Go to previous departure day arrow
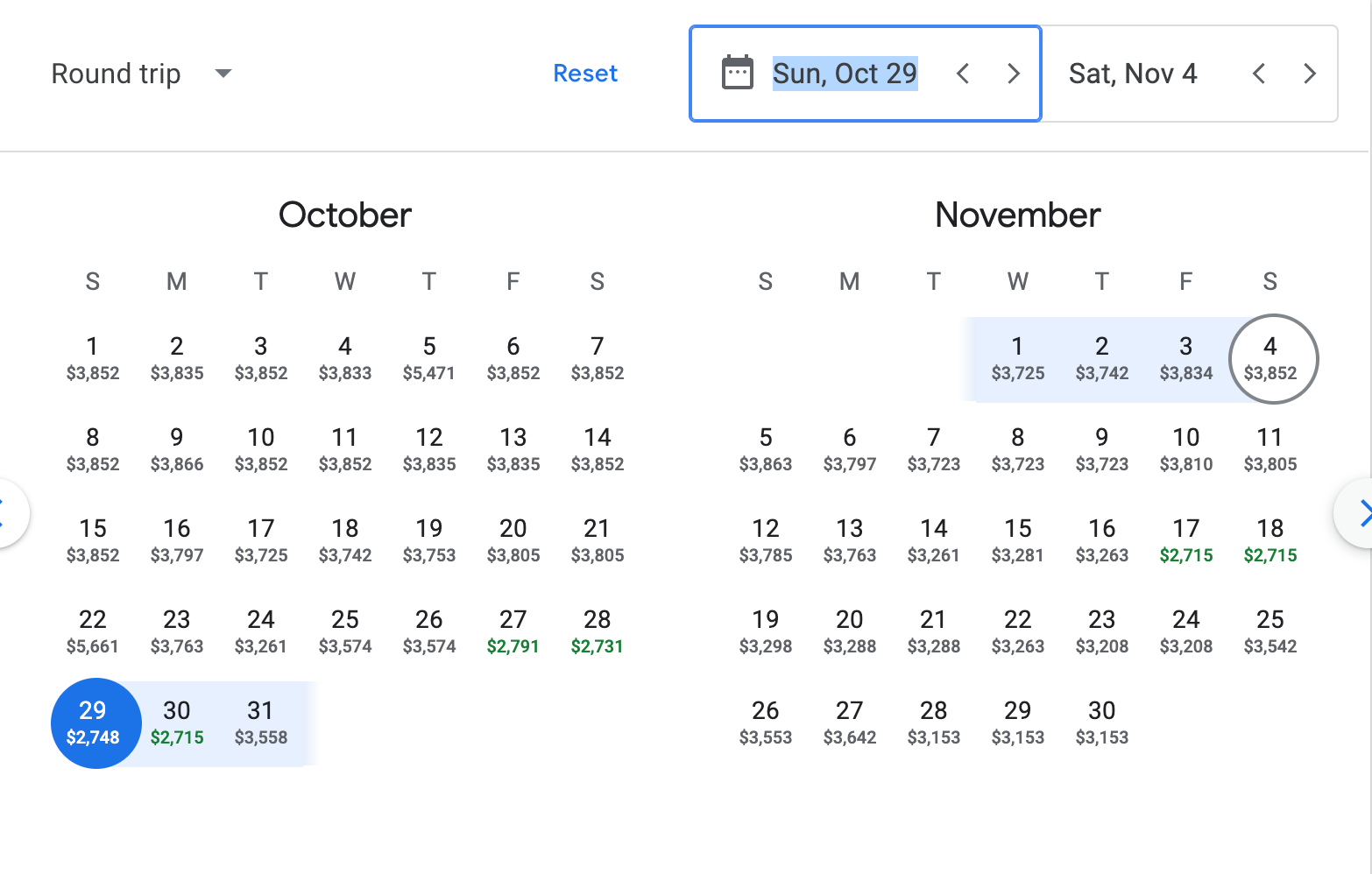Viewport: 1372px width, 874px height. pyautogui.click(x=963, y=74)
